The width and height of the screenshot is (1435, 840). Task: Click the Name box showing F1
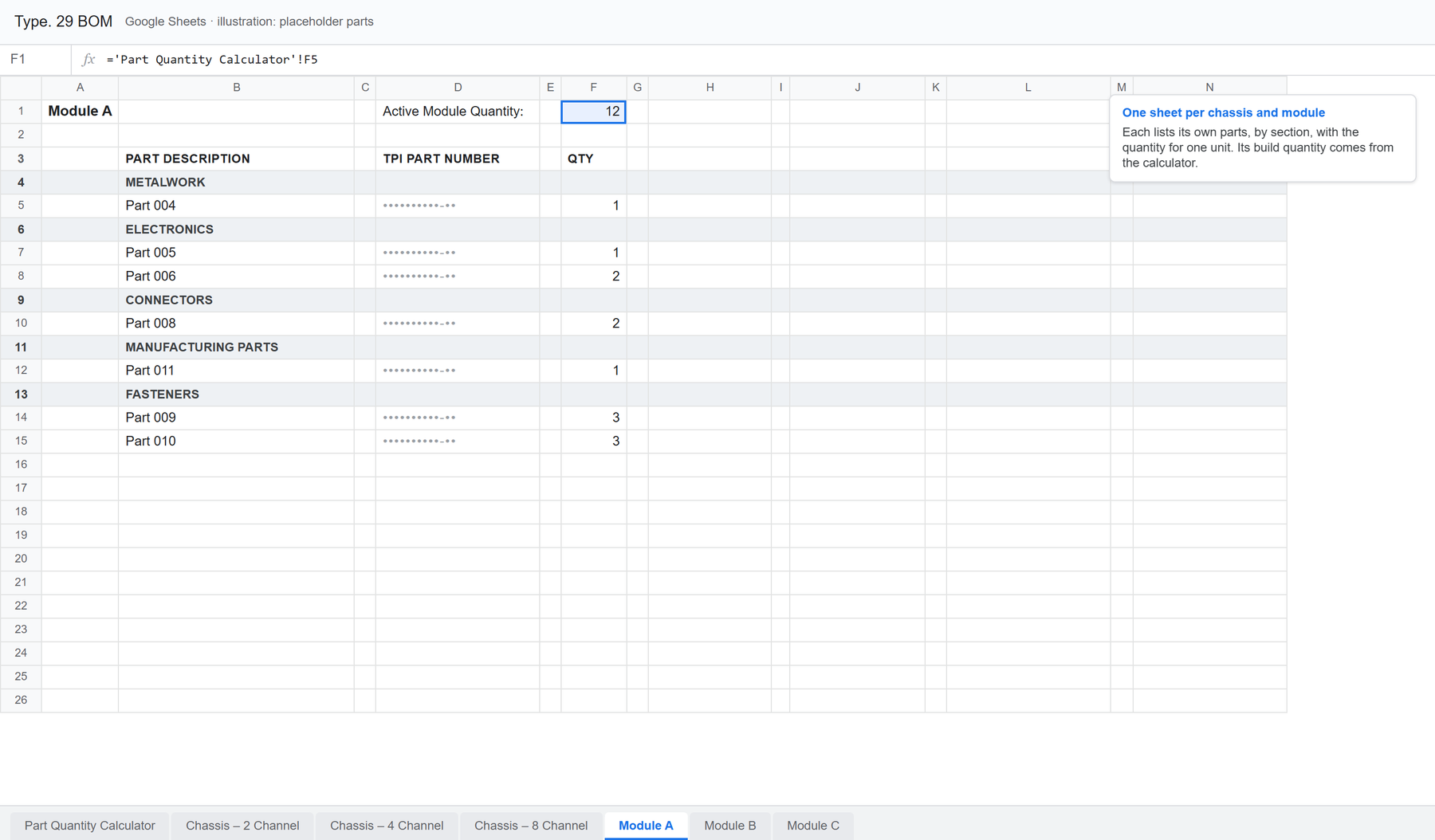(x=36, y=60)
